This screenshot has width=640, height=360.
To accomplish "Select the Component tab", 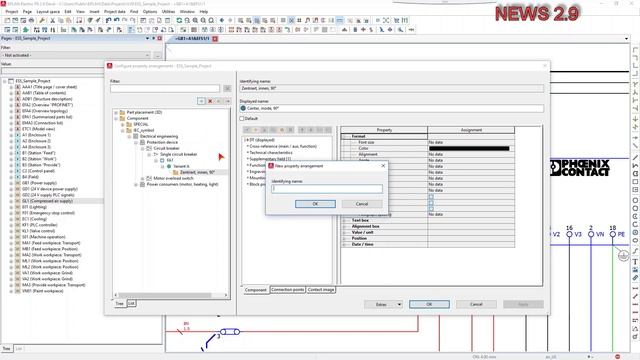I will click(256, 290).
